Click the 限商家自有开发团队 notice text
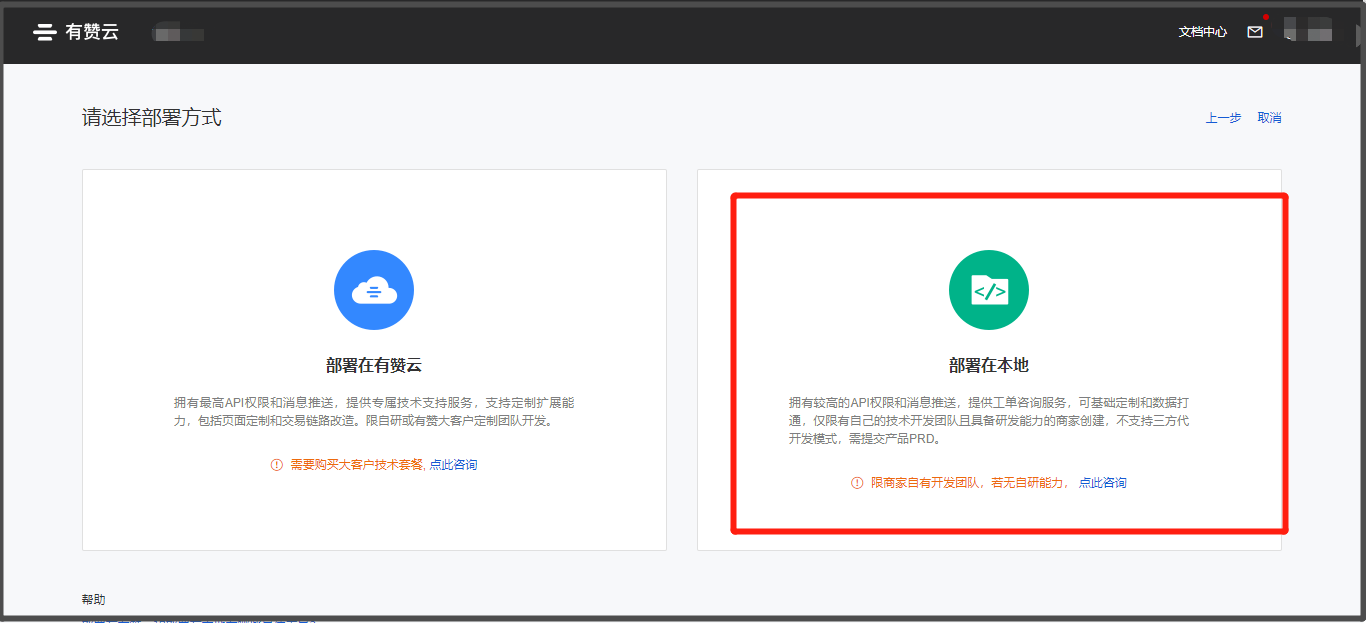 tap(970, 483)
